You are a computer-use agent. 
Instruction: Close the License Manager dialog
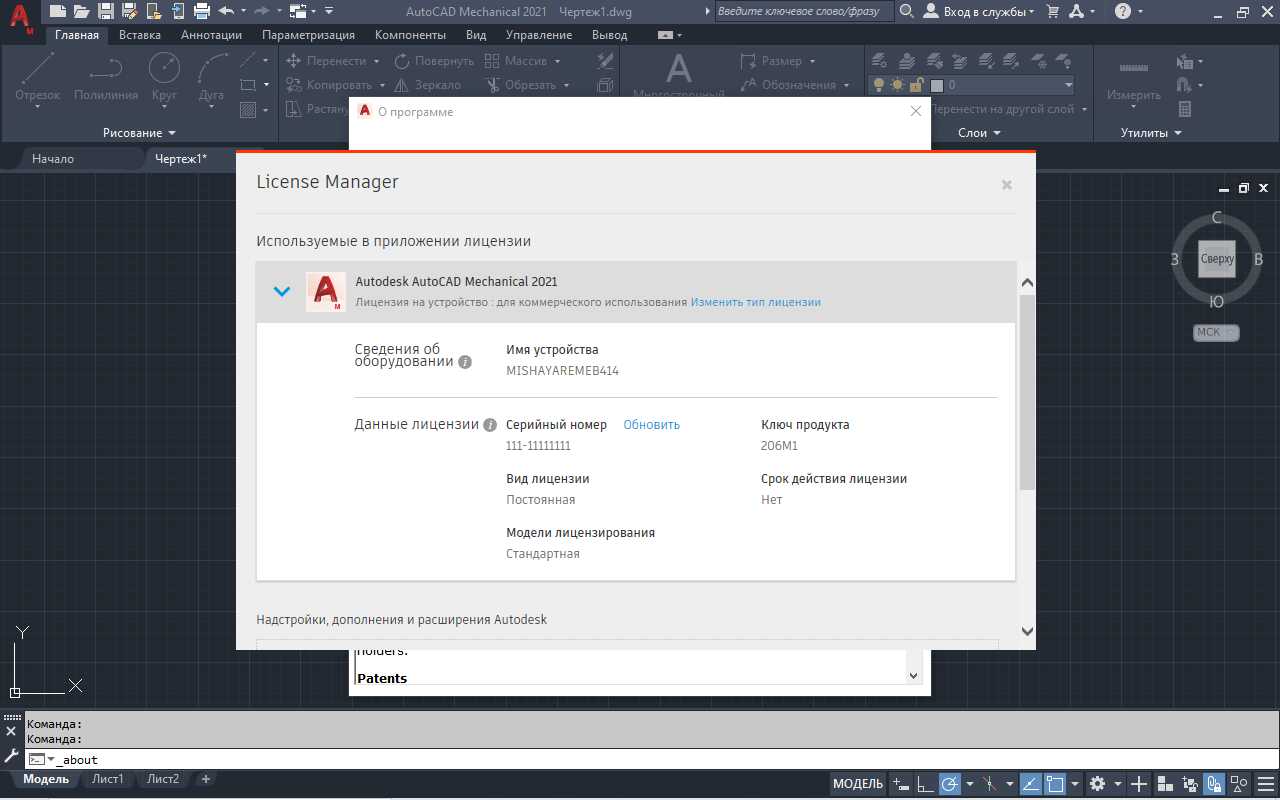tap(1007, 184)
